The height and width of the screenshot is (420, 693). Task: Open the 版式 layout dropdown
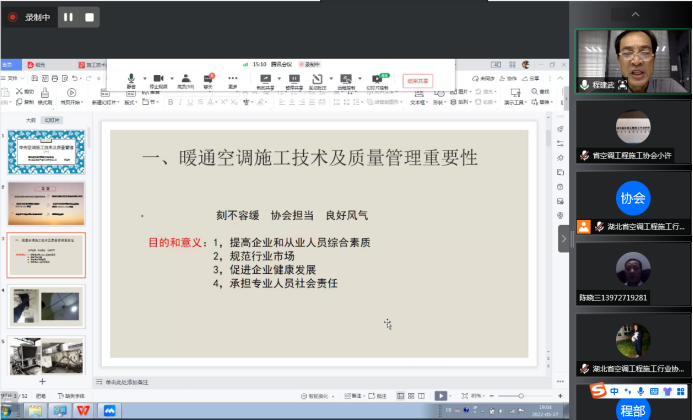[130, 102]
